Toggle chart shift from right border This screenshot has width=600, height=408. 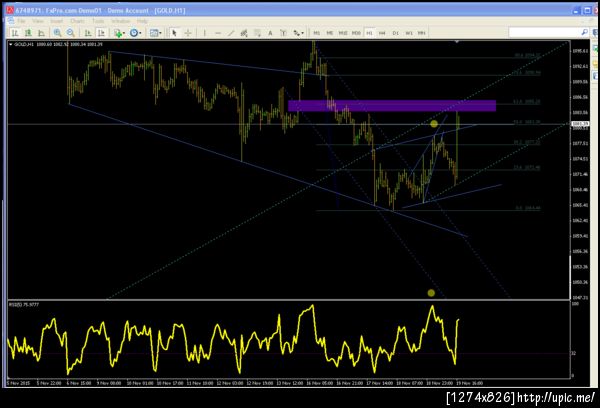click(101, 33)
